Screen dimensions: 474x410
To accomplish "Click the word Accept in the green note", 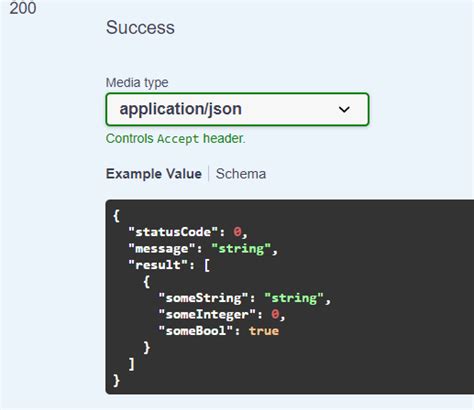I will coord(178,139).
